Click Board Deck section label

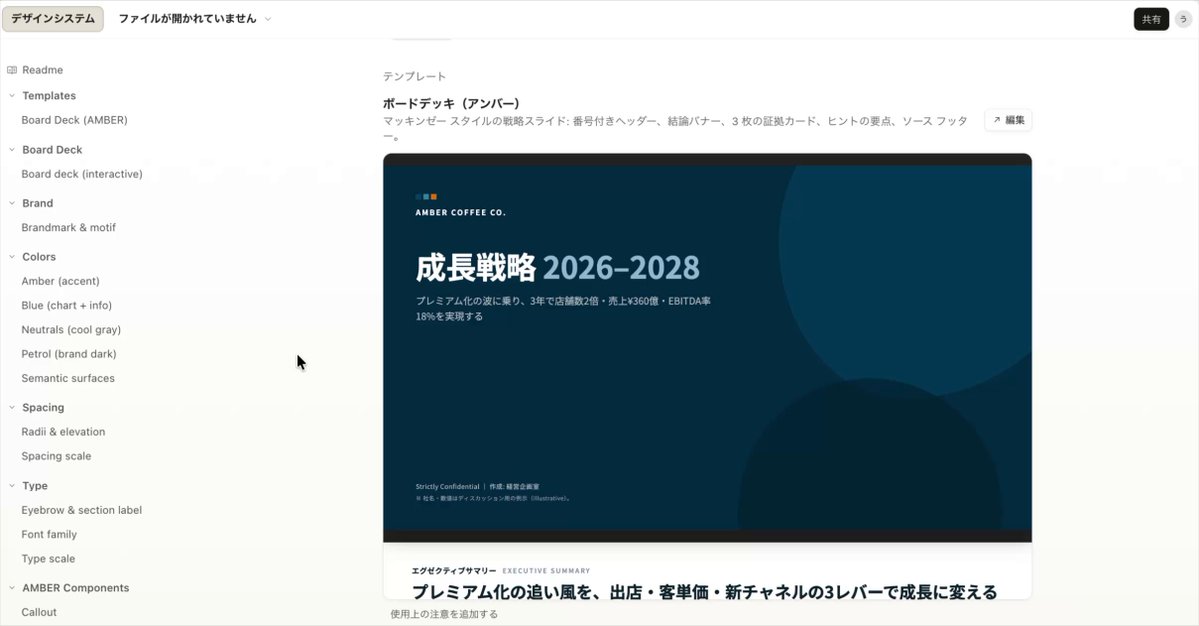[52, 150]
